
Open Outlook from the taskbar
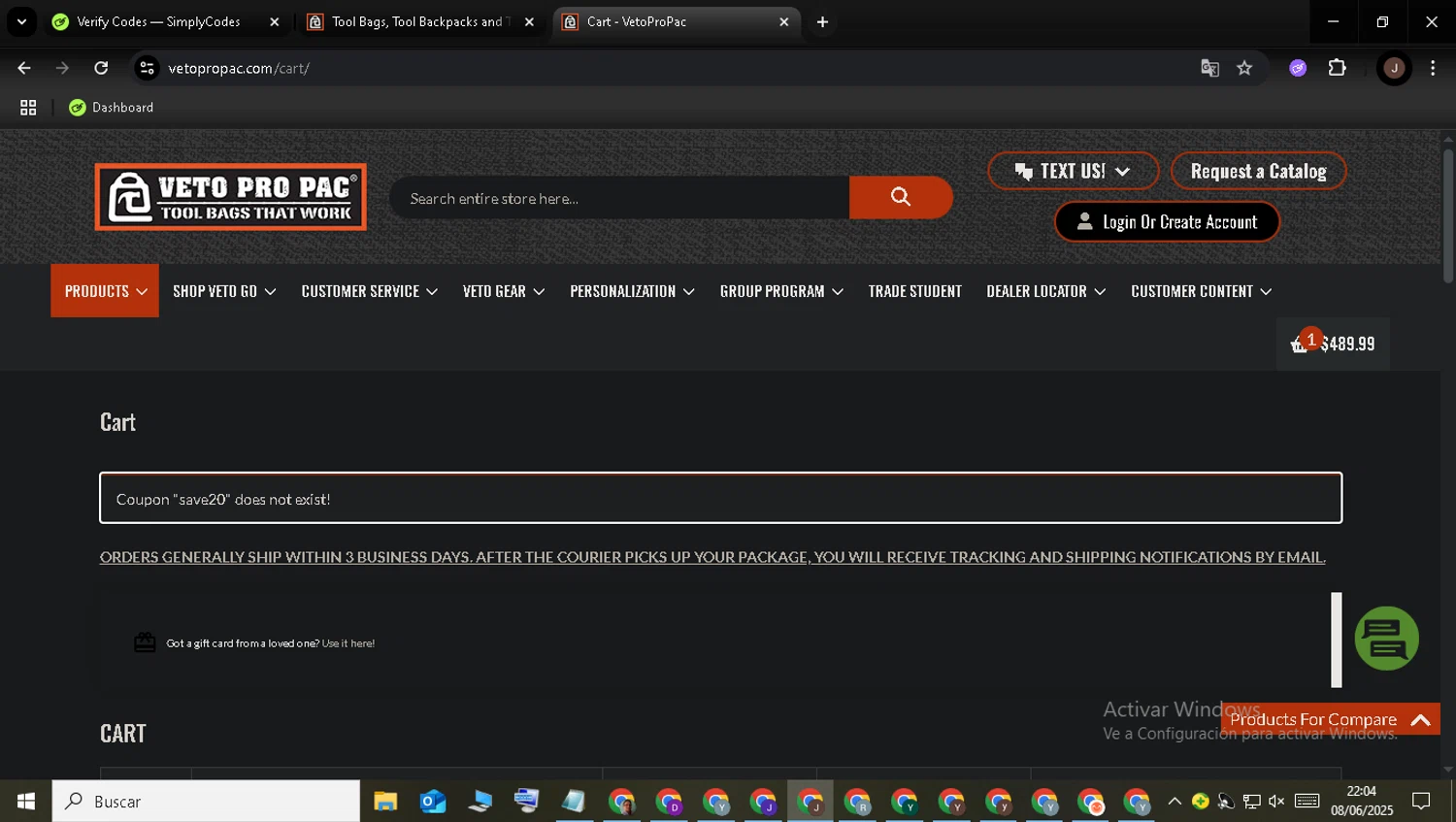coord(432,802)
